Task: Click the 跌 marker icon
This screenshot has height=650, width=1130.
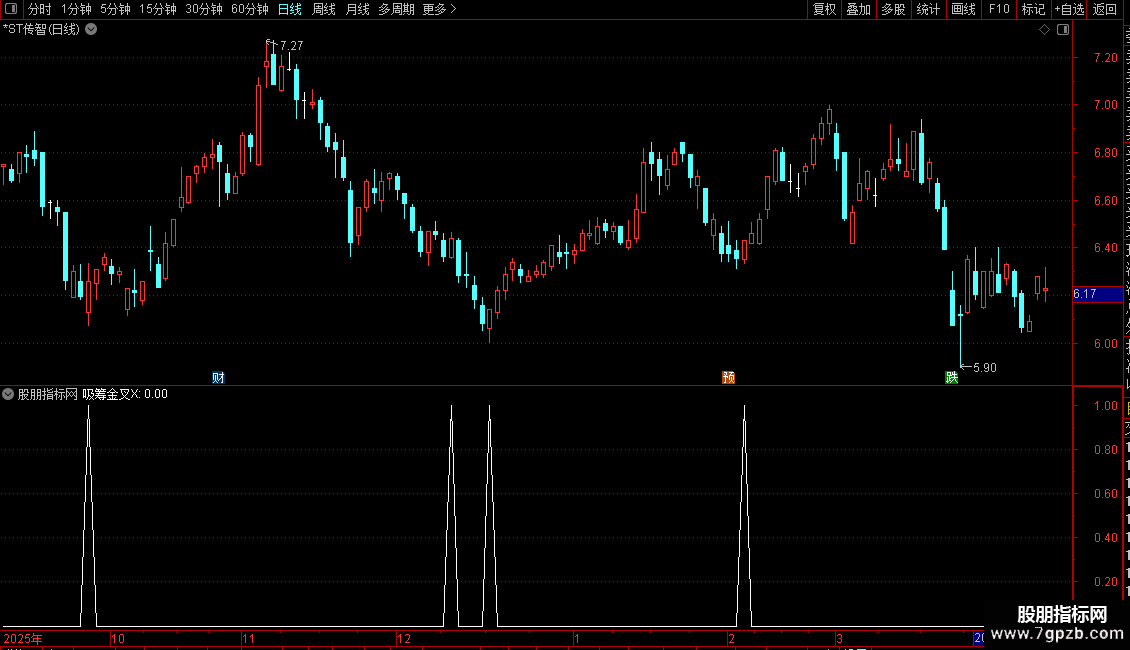Action: (951, 378)
